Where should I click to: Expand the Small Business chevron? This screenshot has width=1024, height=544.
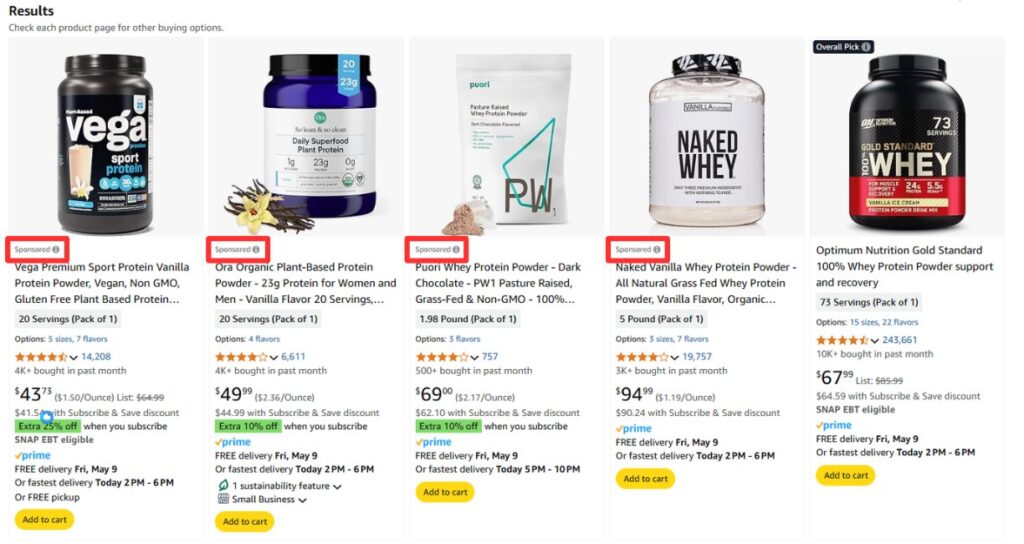click(302, 500)
